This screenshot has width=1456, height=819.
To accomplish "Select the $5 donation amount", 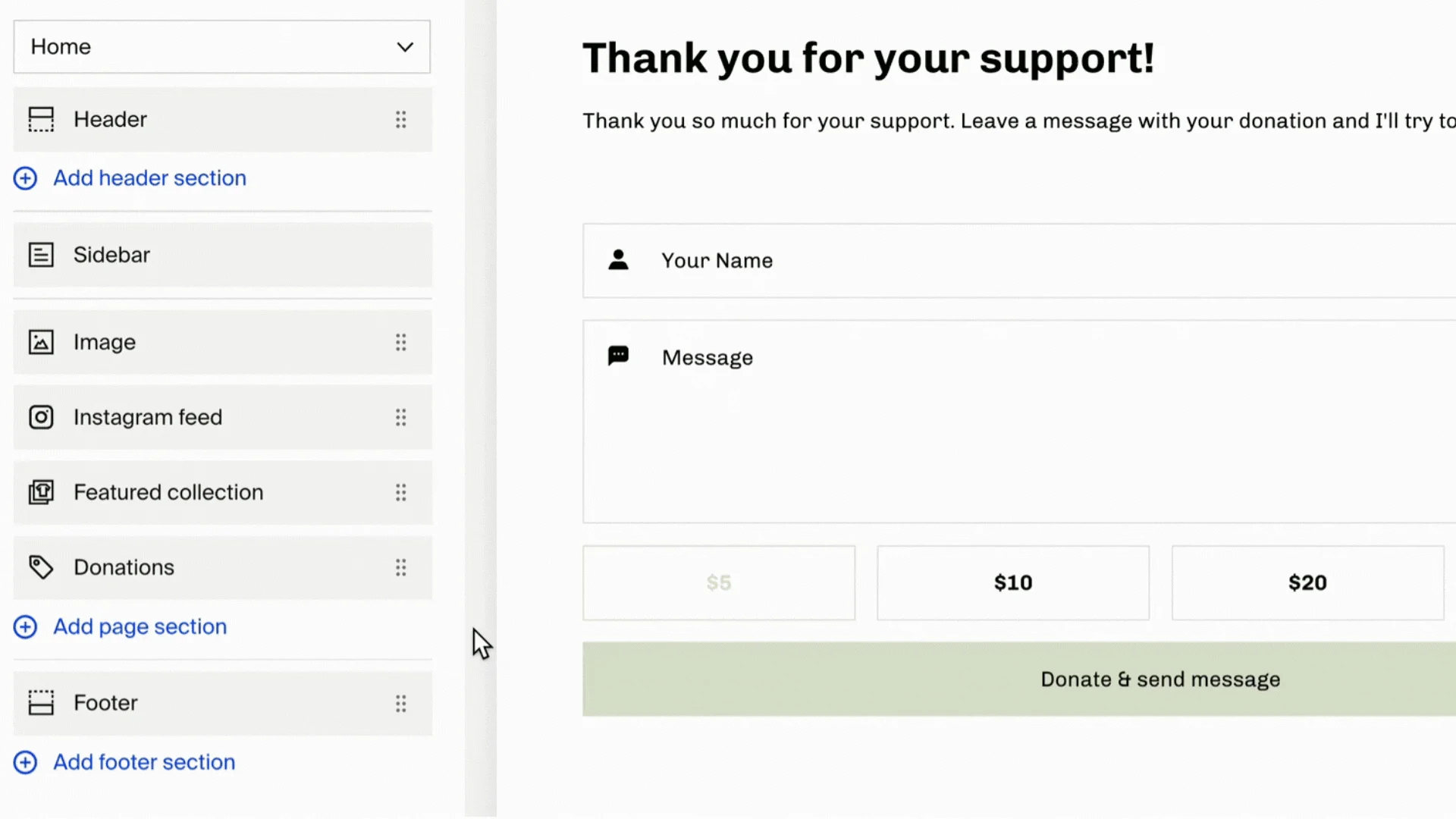I will [718, 583].
